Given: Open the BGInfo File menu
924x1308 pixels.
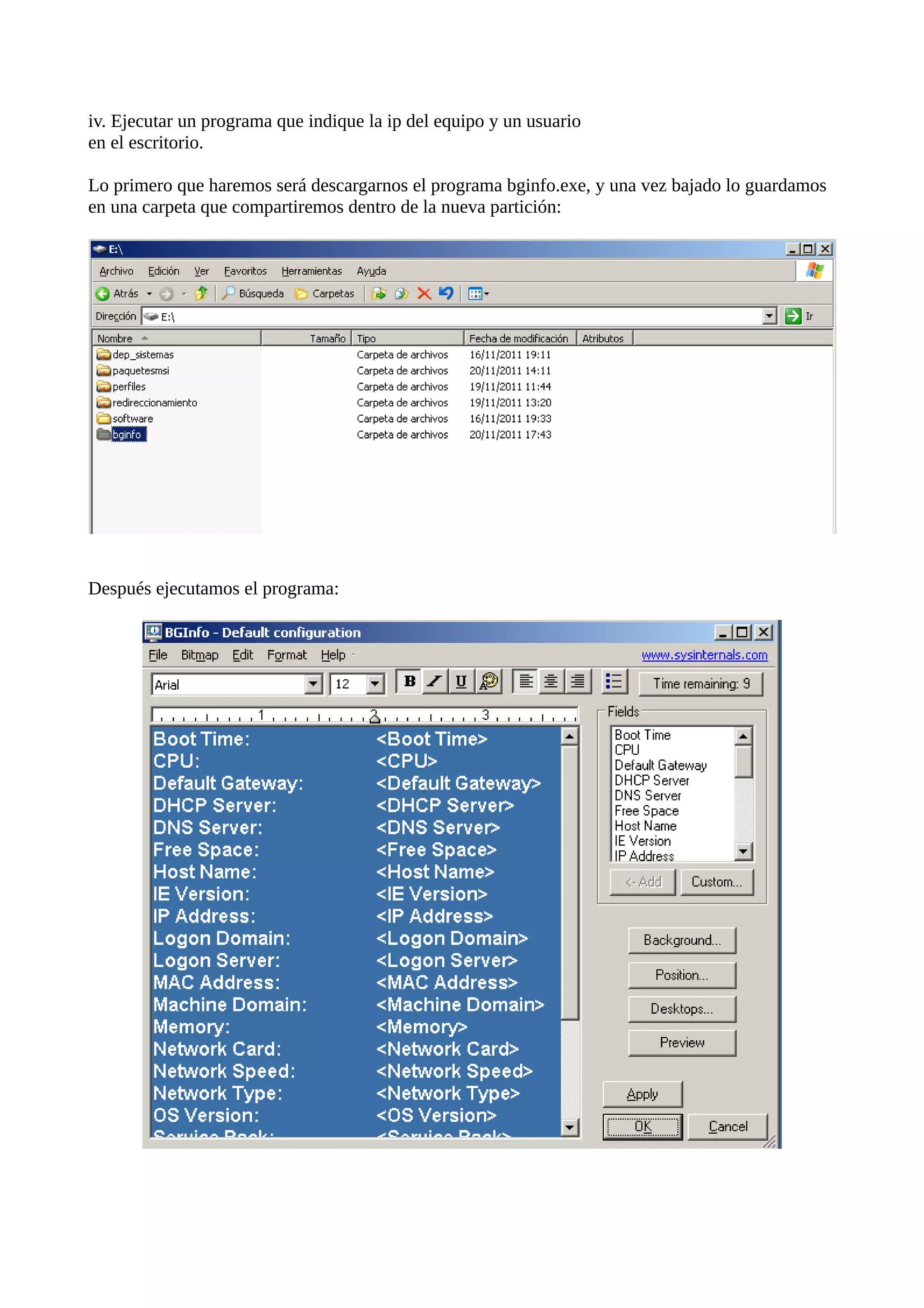Looking at the screenshot, I should [x=158, y=655].
